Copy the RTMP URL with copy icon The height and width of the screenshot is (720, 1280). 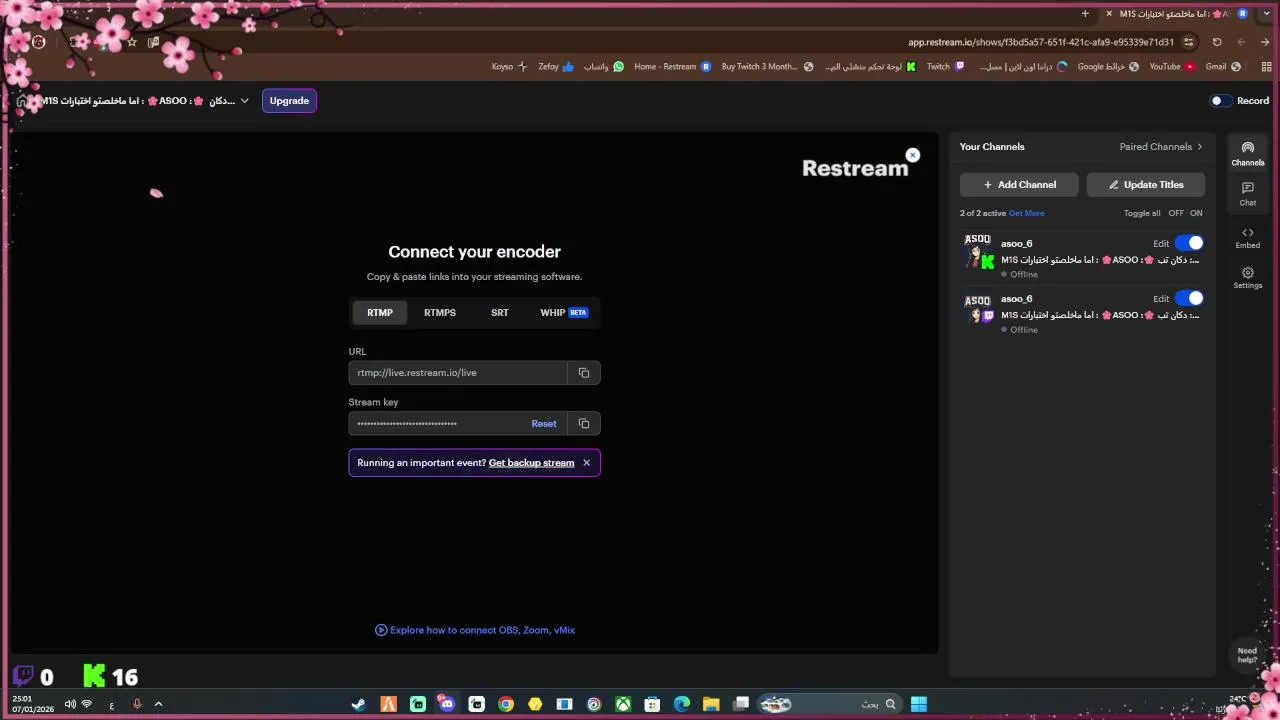584,373
